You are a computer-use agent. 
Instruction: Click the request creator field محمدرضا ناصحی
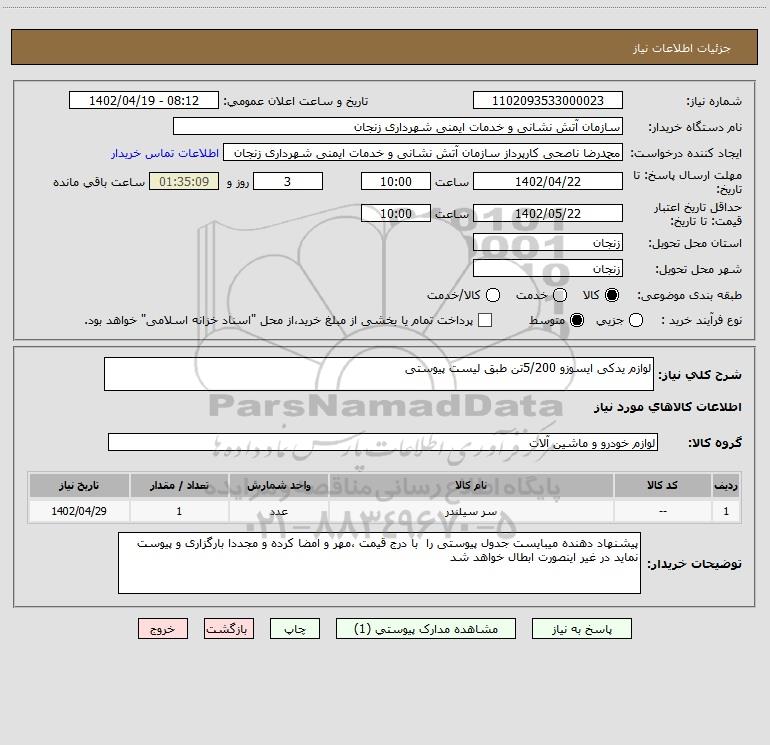(423, 152)
